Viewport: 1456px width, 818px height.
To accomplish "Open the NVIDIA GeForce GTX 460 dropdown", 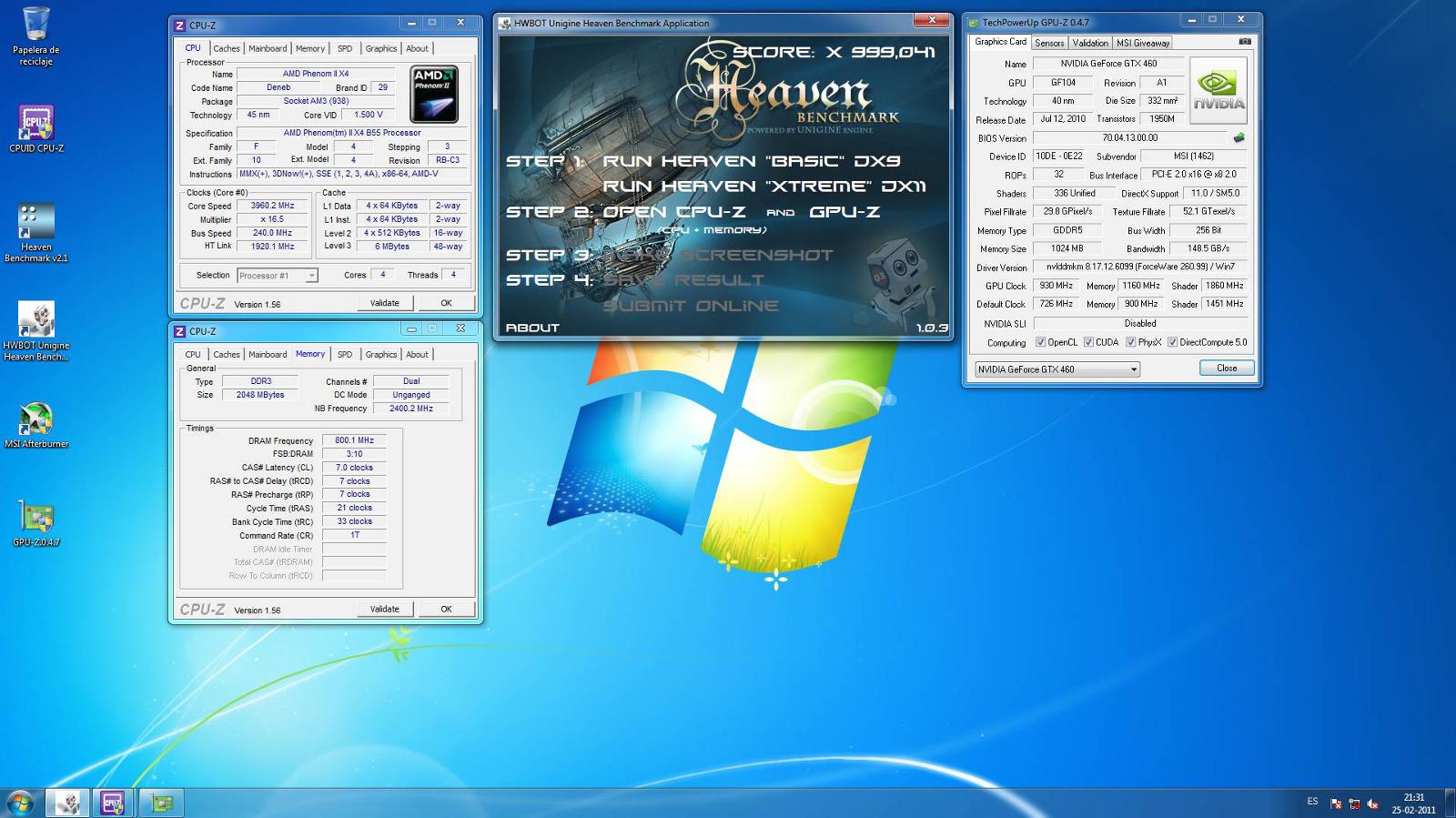I will click(1057, 369).
